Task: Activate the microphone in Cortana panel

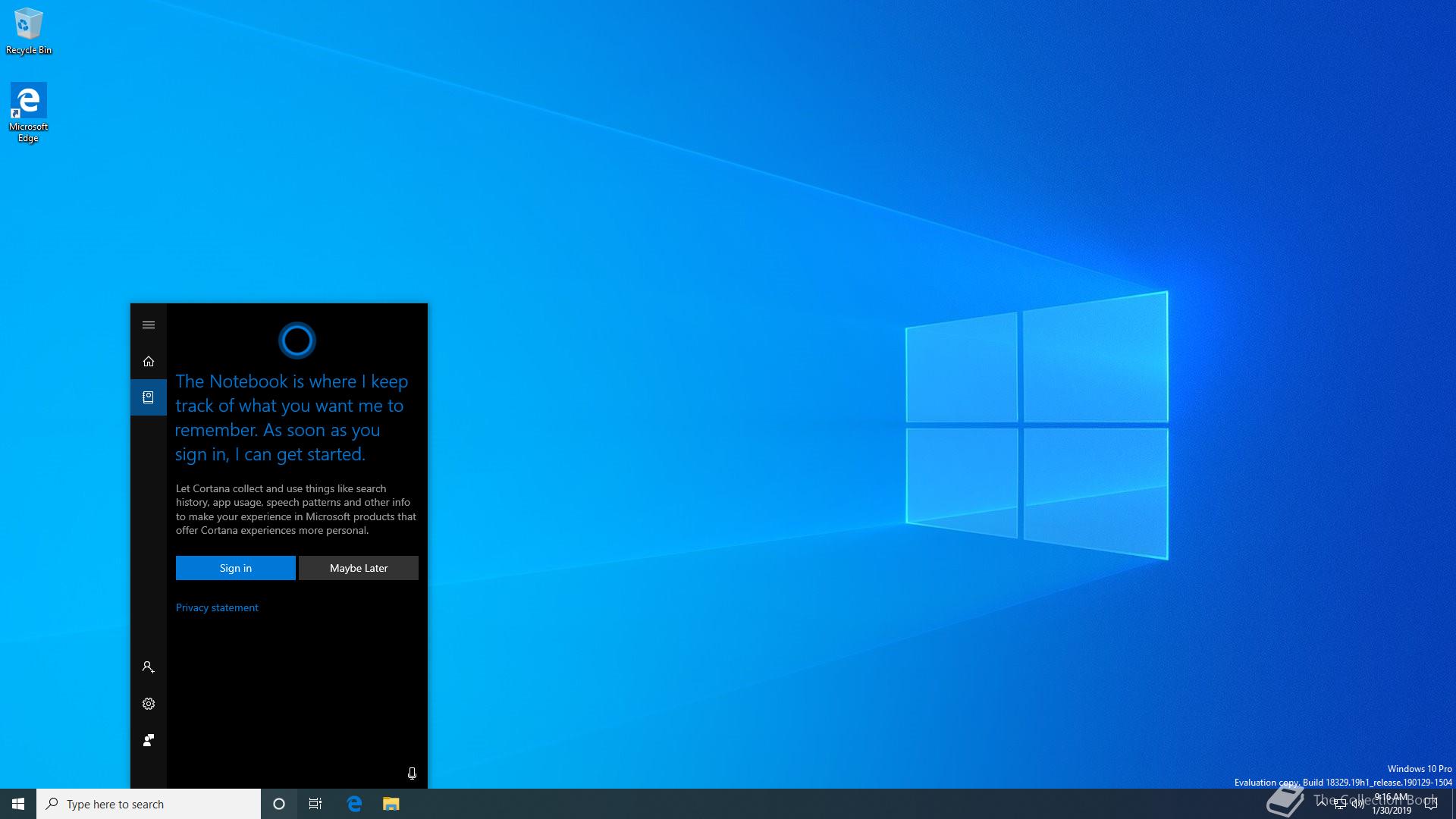Action: coord(412,773)
